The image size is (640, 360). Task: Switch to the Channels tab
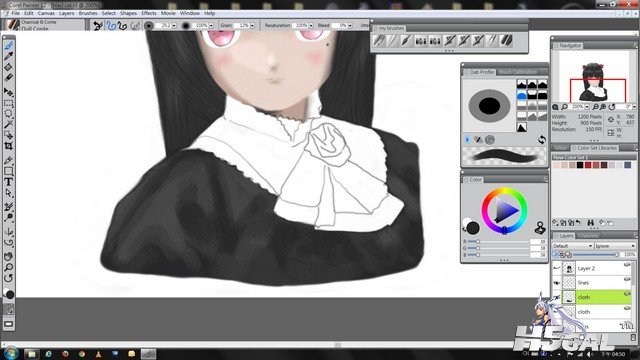click(589, 236)
